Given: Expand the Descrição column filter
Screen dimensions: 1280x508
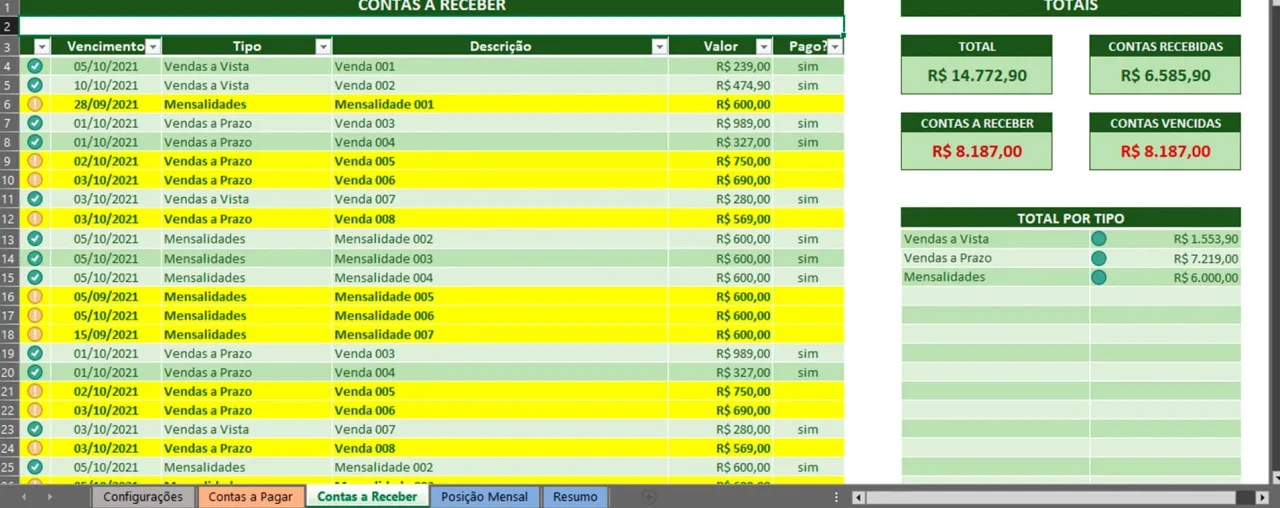Looking at the screenshot, I should 659,47.
